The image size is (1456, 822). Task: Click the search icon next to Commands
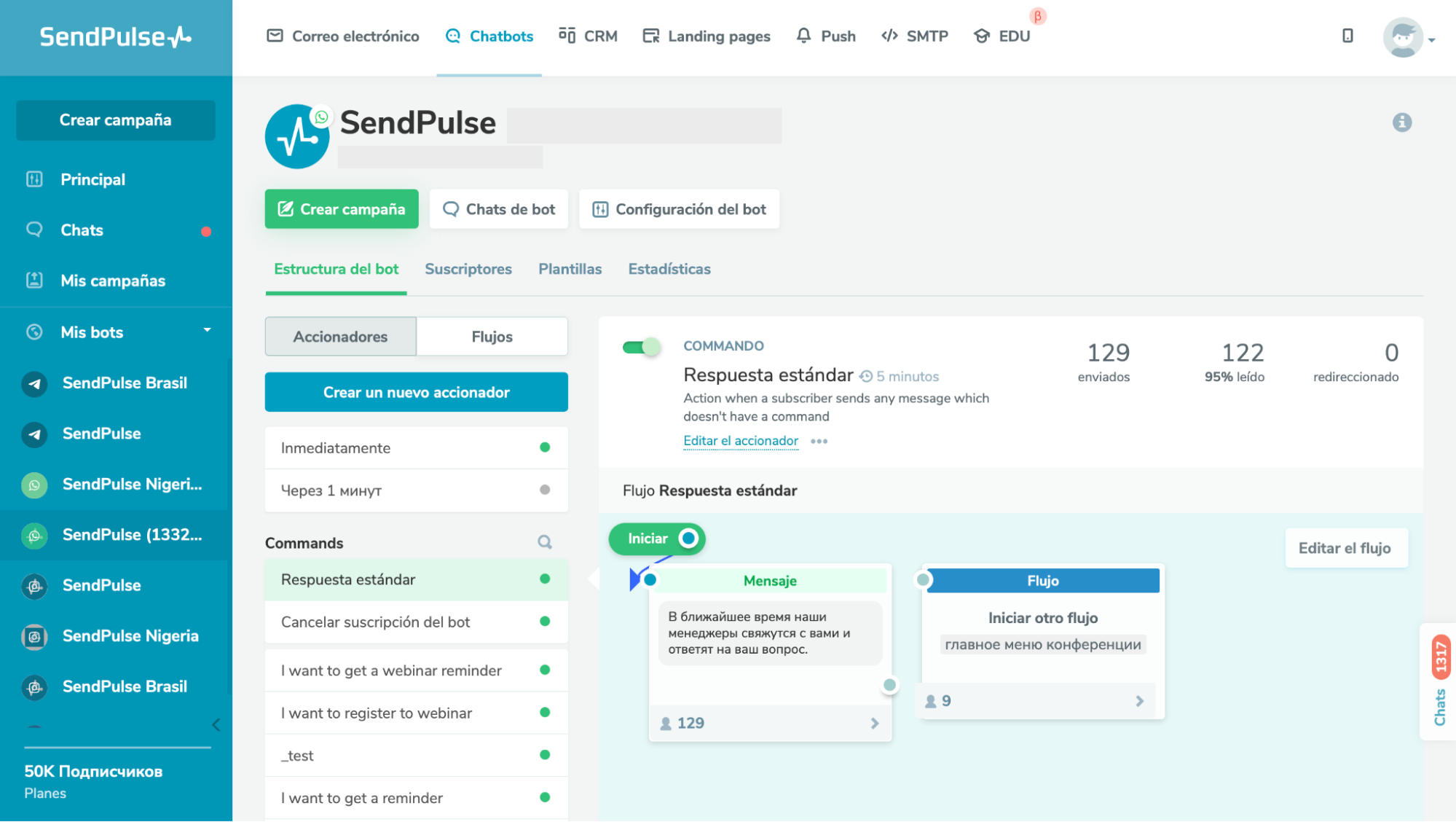tap(544, 542)
